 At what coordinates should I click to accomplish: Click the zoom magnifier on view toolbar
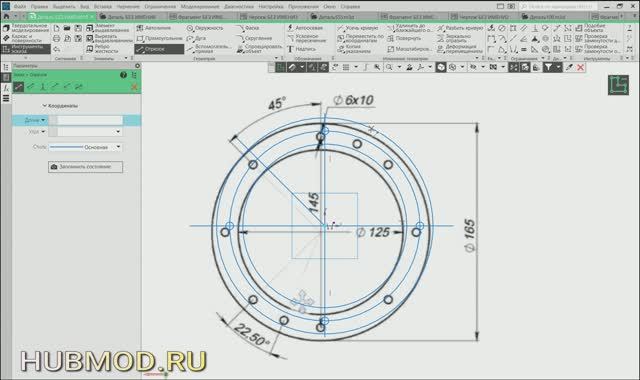[x=389, y=67]
